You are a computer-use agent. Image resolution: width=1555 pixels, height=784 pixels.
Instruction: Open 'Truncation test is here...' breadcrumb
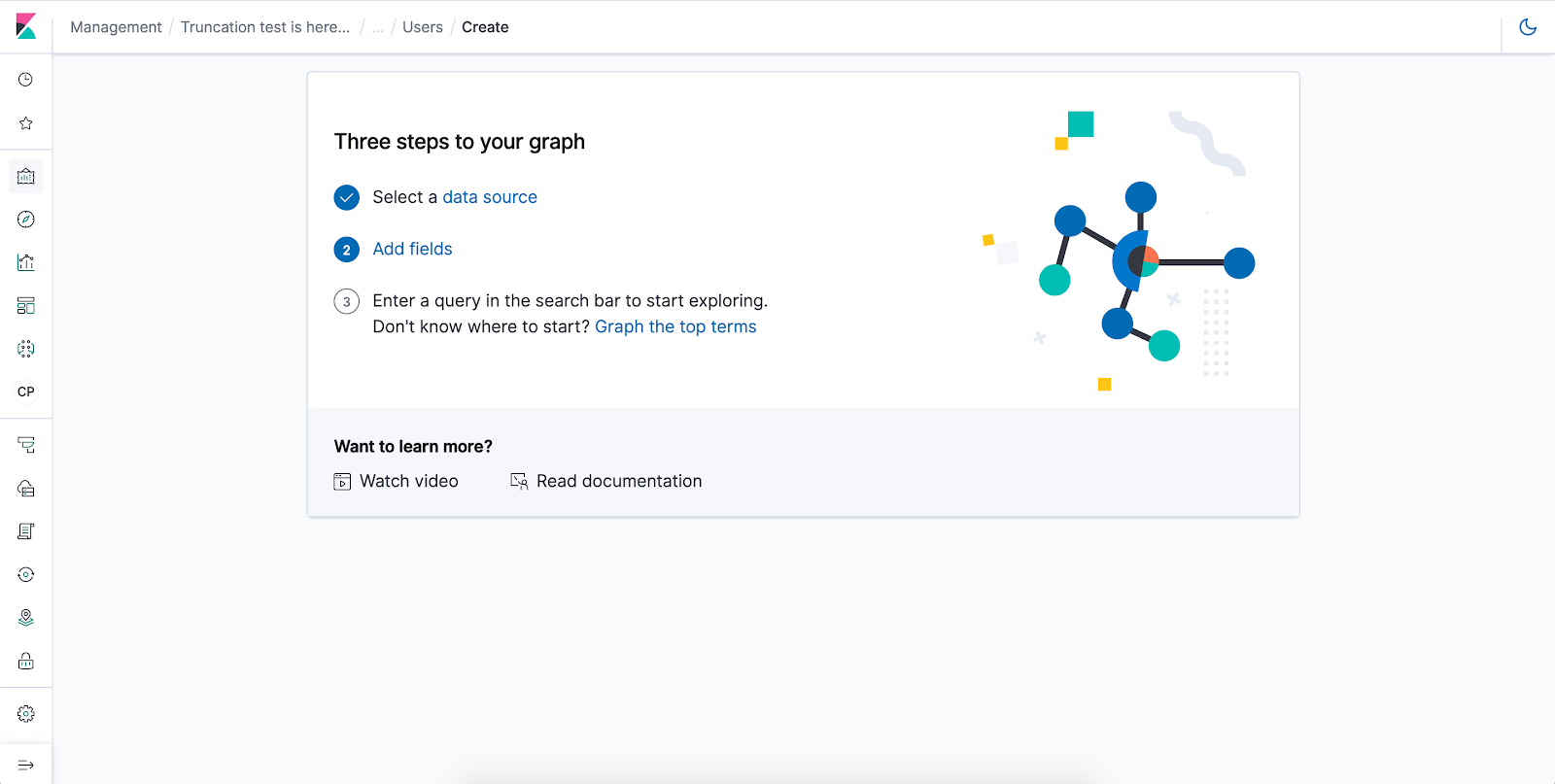[265, 27]
